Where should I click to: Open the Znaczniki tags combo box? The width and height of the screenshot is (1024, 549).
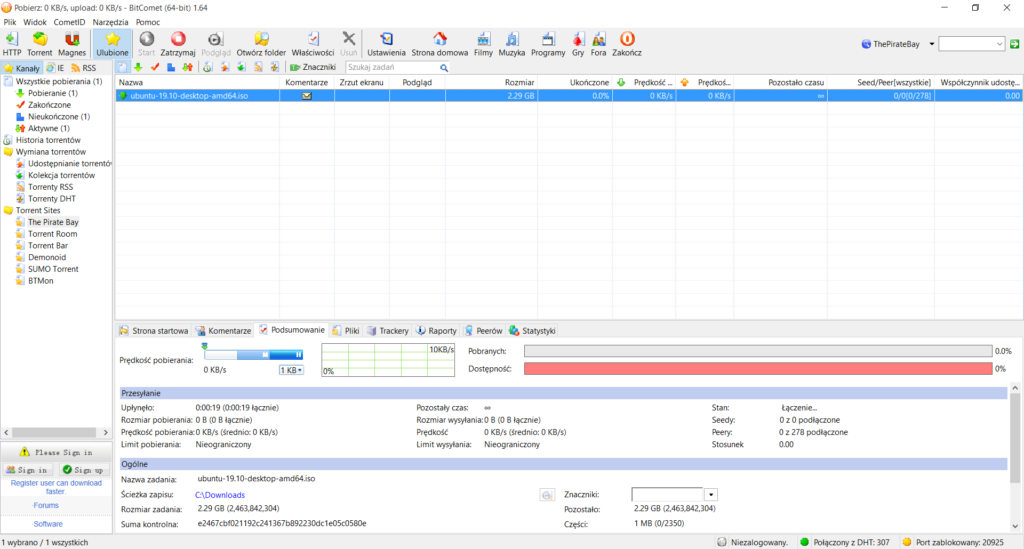click(711, 494)
